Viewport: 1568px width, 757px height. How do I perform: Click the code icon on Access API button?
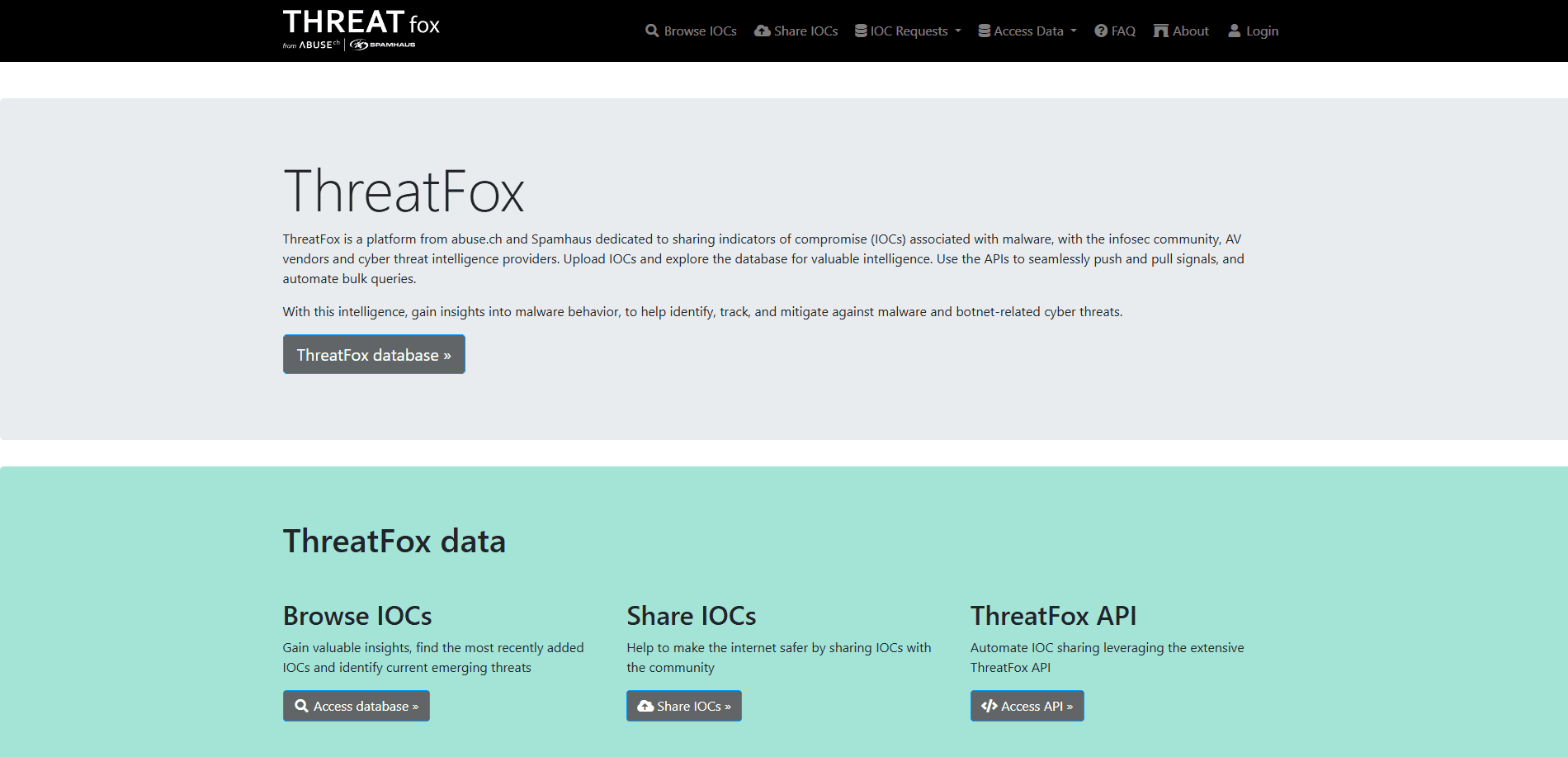click(x=989, y=706)
